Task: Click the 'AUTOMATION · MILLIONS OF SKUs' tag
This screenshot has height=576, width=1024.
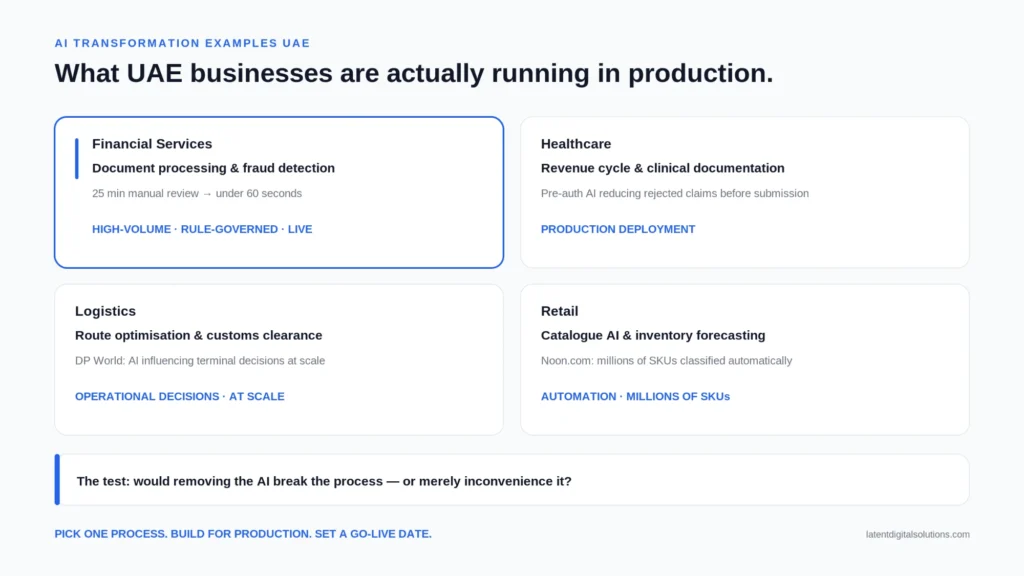Action: pos(635,396)
